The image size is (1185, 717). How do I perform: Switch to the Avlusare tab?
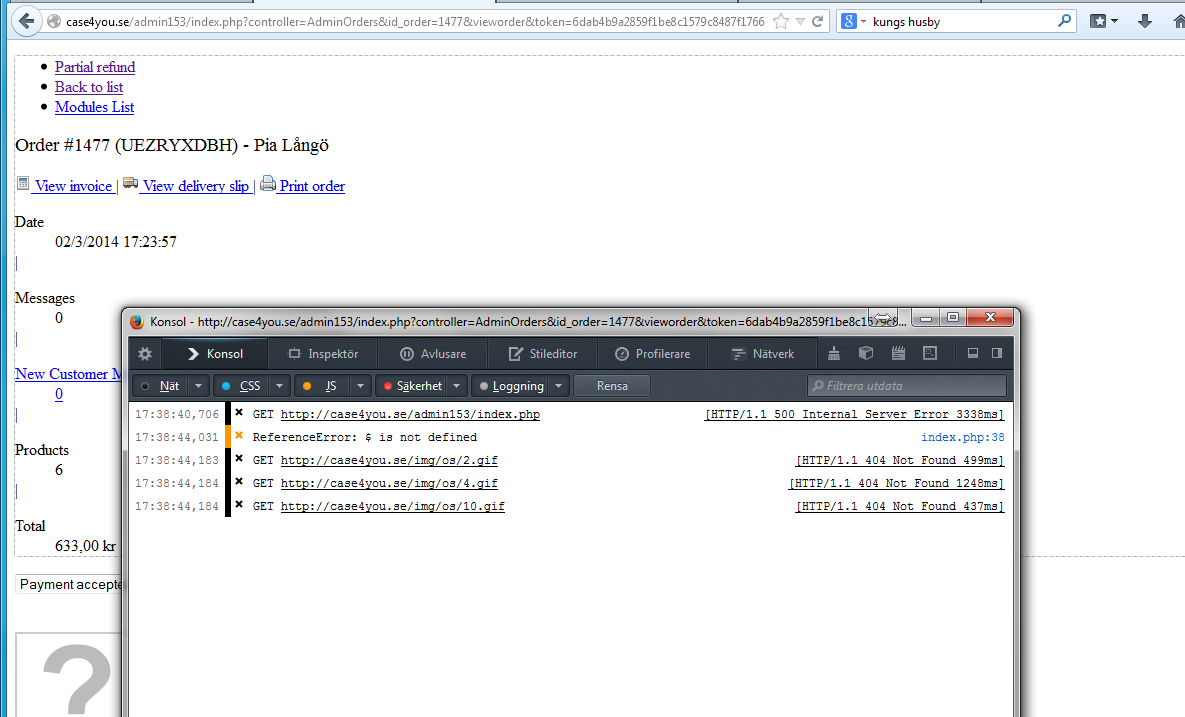[x=433, y=354]
